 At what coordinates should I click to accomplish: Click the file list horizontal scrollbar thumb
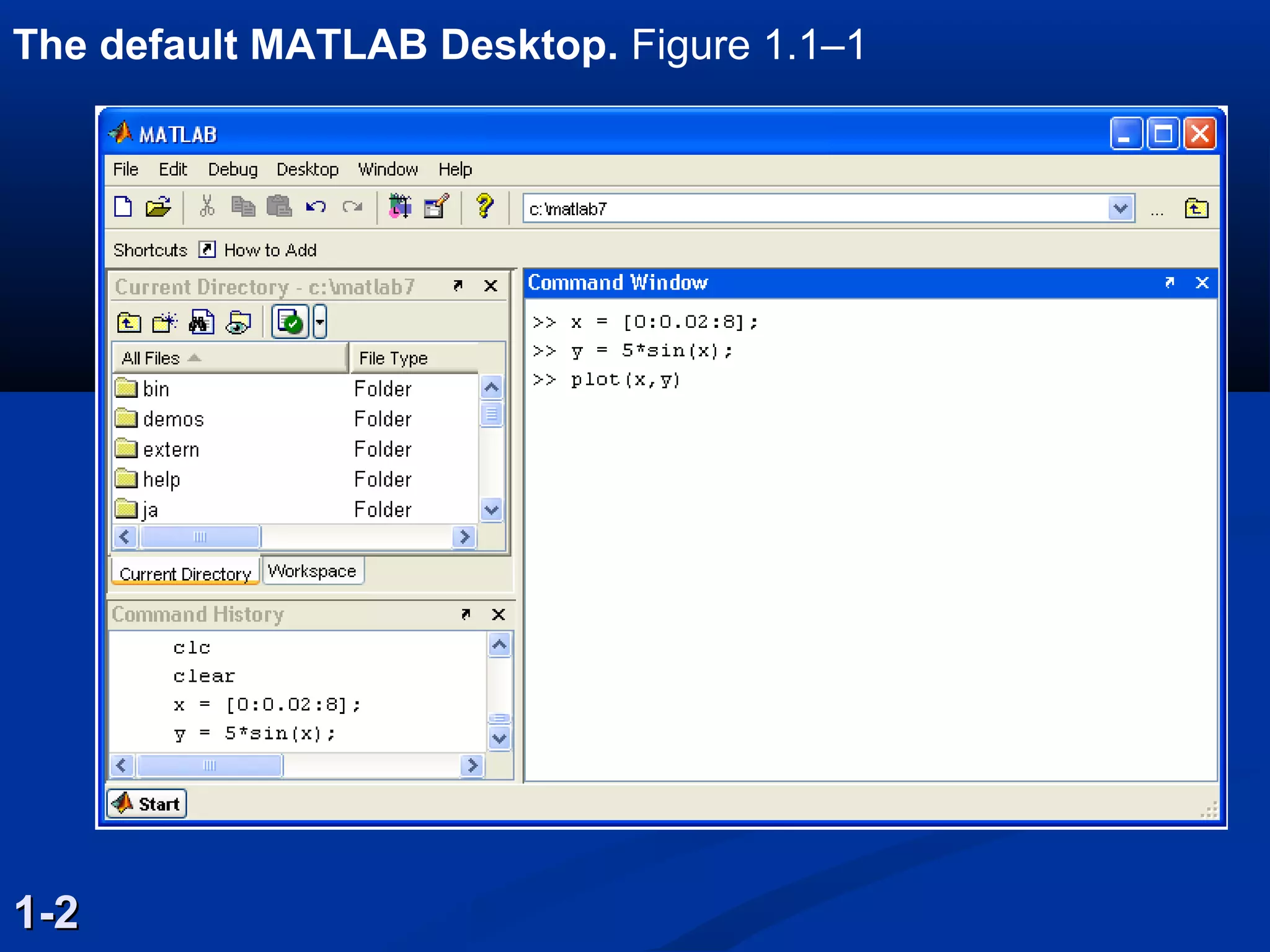[x=200, y=537]
